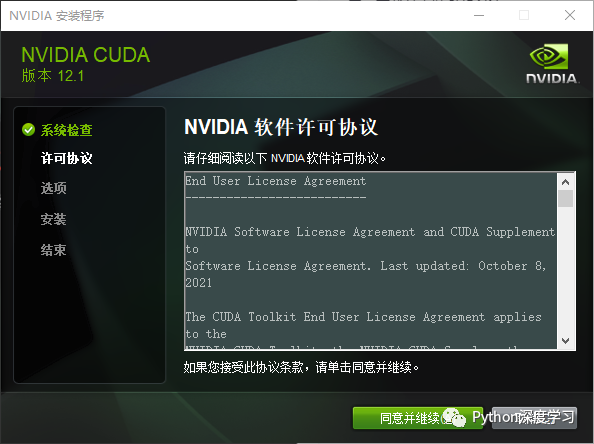This screenshot has width=594, height=444.
Task: Select the 系统检查 step
Action: [67, 130]
